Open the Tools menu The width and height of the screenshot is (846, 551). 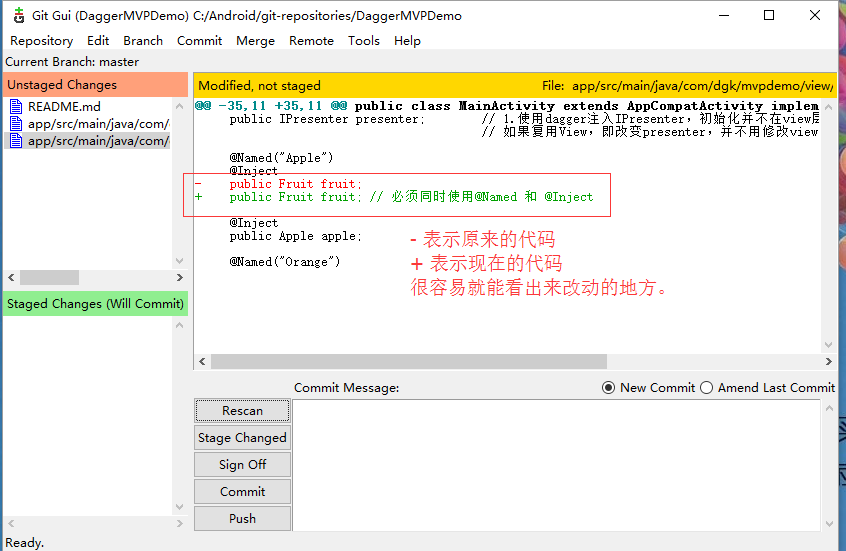click(x=364, y=40)
